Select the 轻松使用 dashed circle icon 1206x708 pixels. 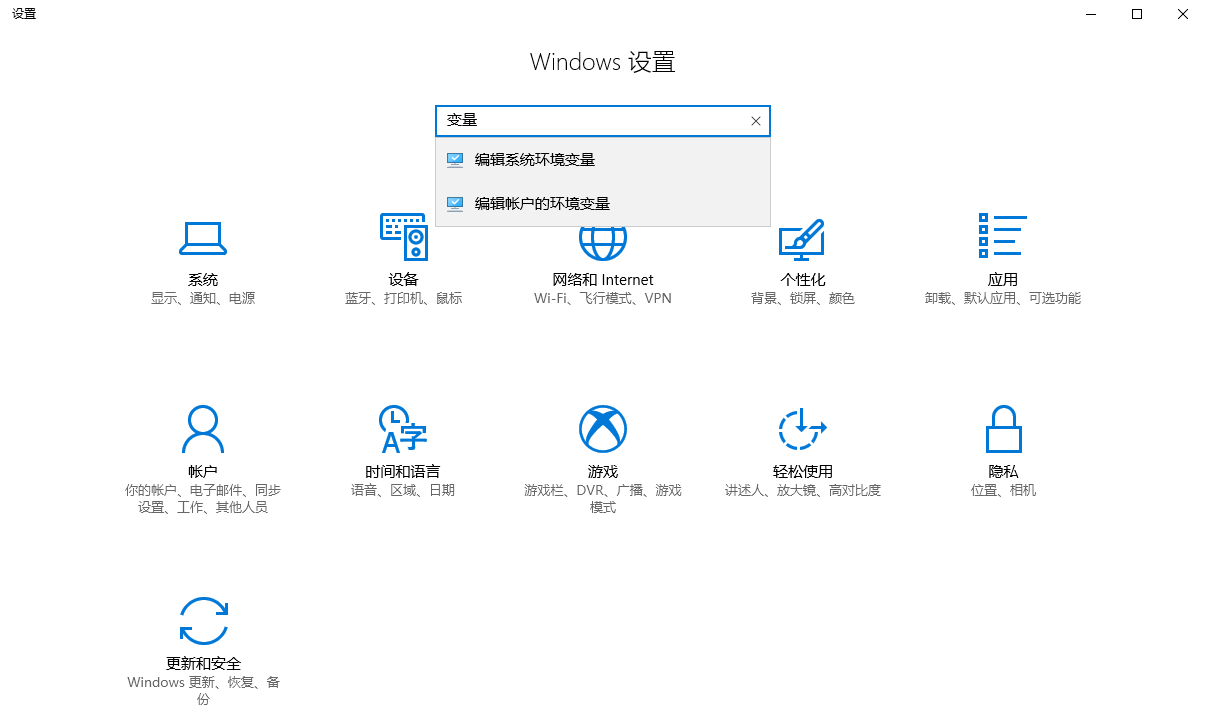pyautogui.click(x=802, y=430)
